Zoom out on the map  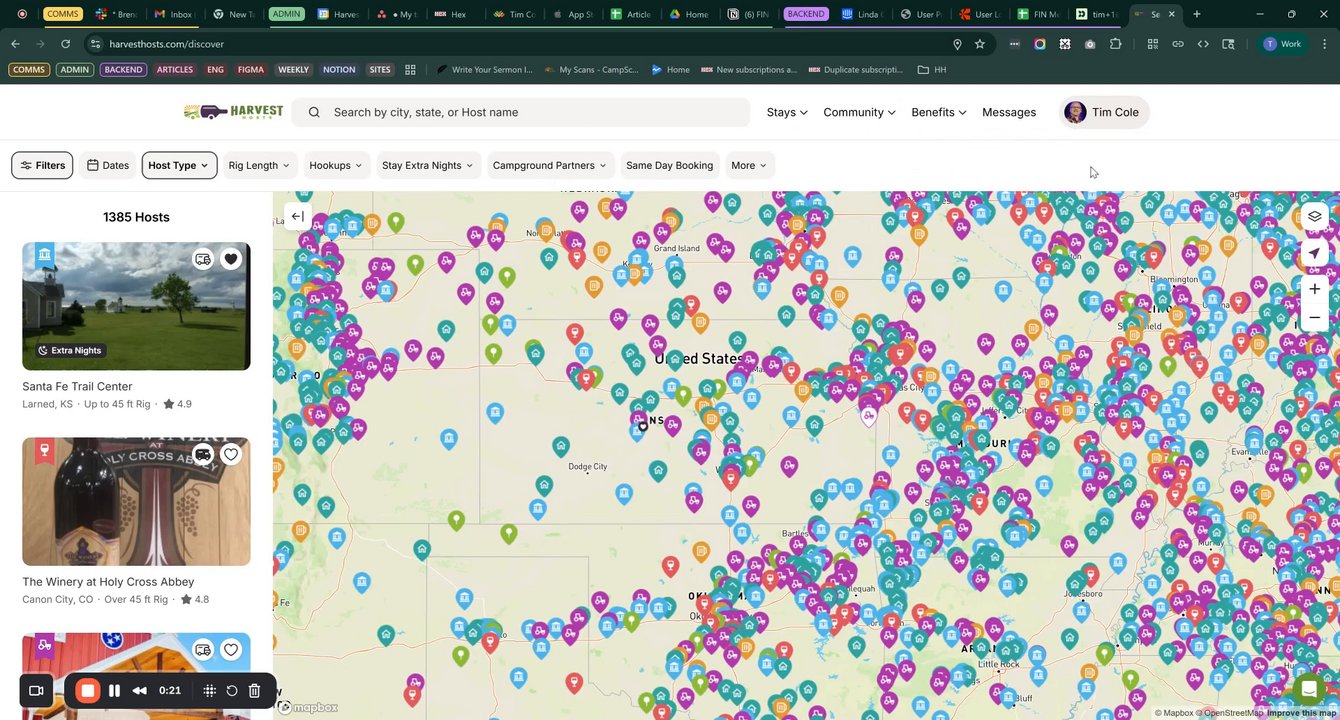click(x=1314, y=318)
